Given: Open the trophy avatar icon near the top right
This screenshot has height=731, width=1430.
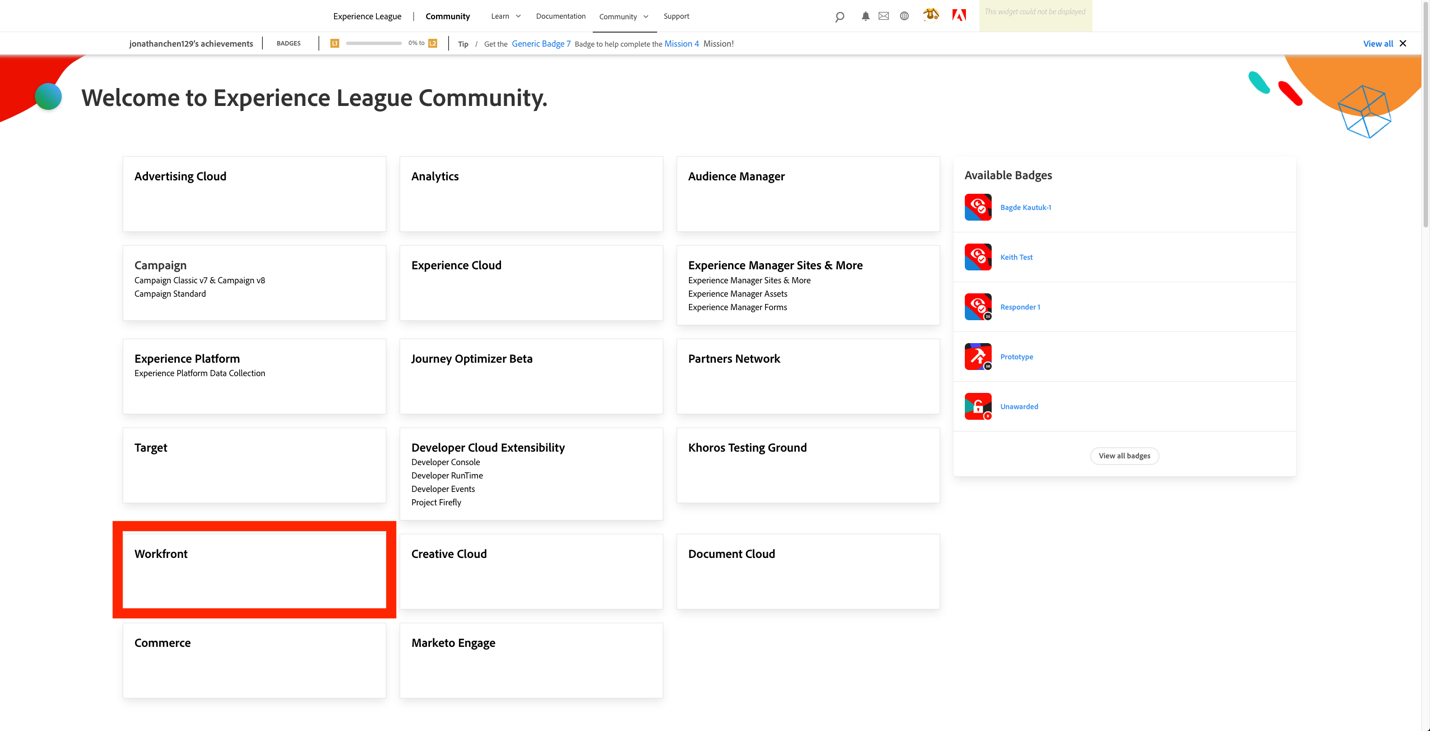Looking at the screenshot, I should click(930, 16).
